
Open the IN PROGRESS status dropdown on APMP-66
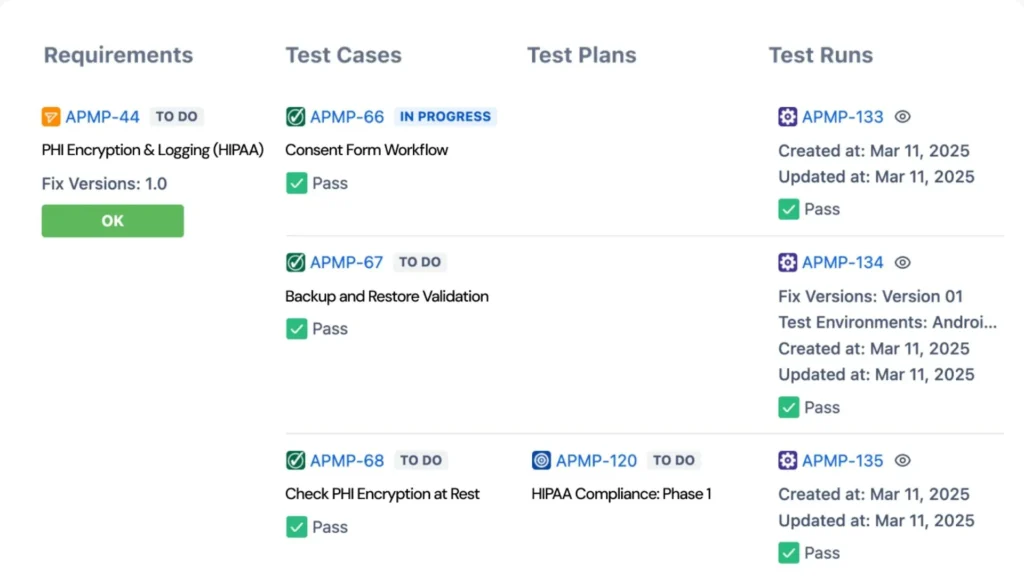point(445,116)
